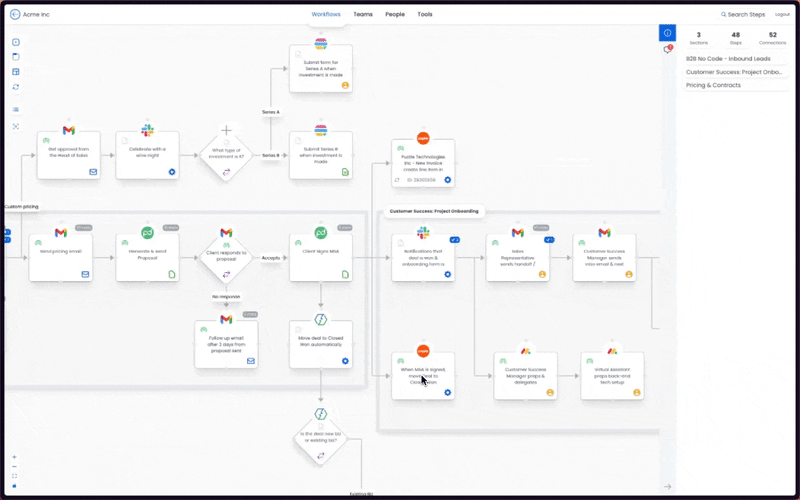
Task: Click gear icon on Puzzle Technologies invoice card
Action: click(447, 180)
